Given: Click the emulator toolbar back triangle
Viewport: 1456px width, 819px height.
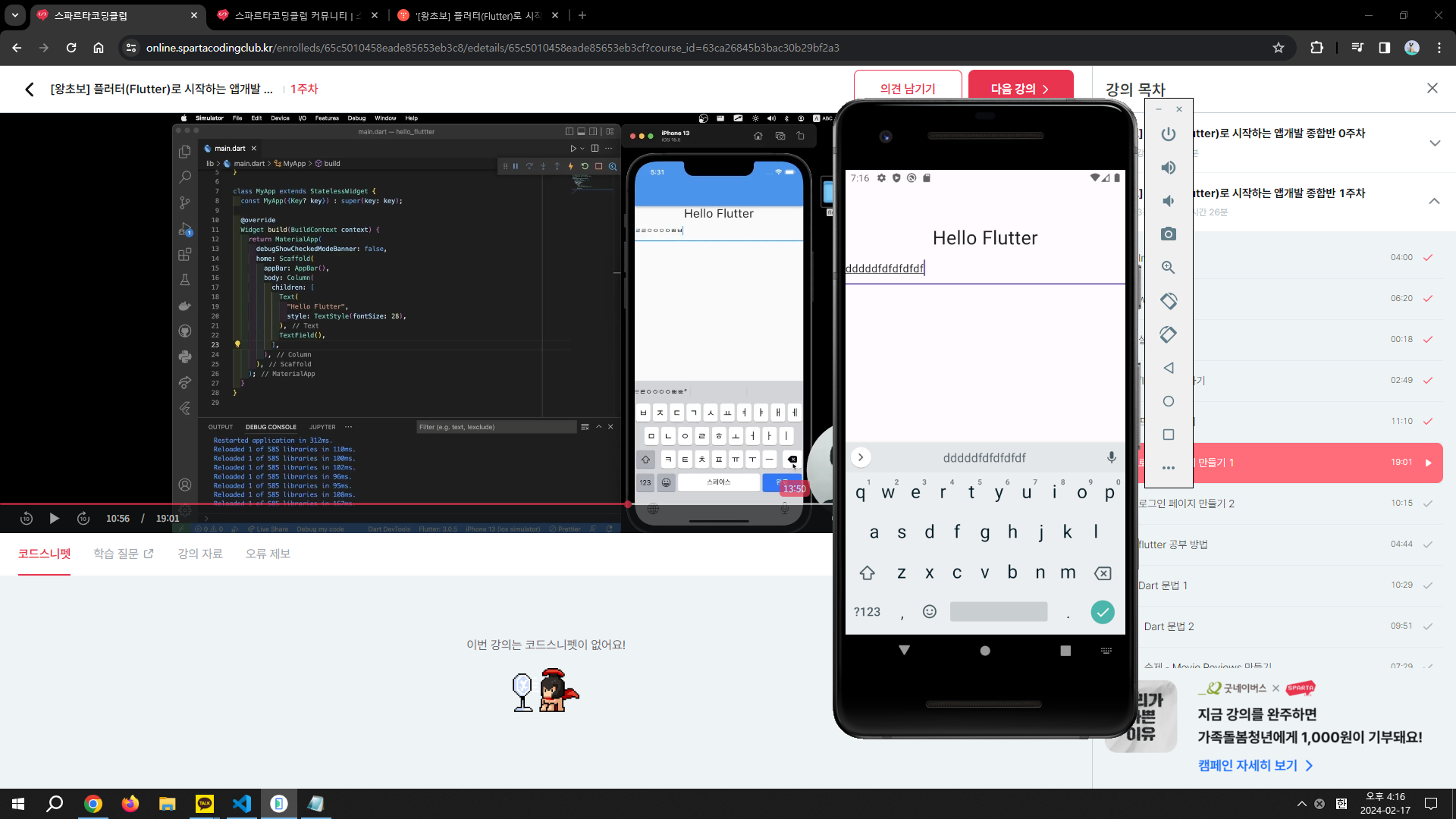Looking at the screenshot, I should point(1169,368).
